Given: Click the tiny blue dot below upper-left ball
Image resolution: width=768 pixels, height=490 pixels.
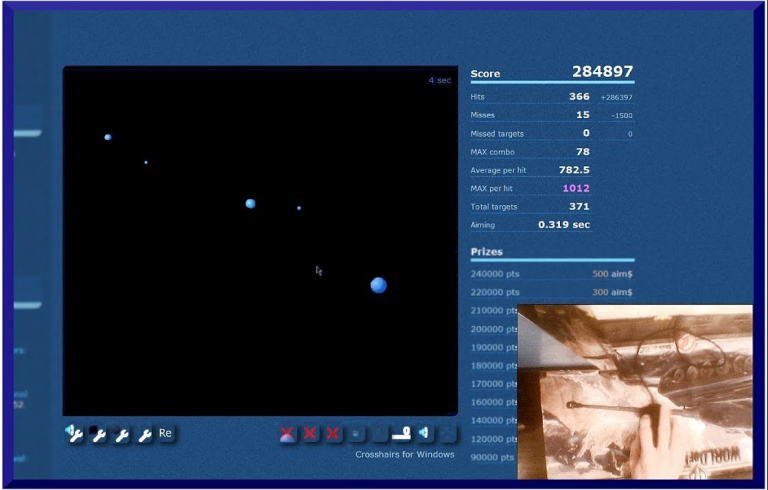Looking at the screenshot, I should pyautogui.click(x=146, y=162).
